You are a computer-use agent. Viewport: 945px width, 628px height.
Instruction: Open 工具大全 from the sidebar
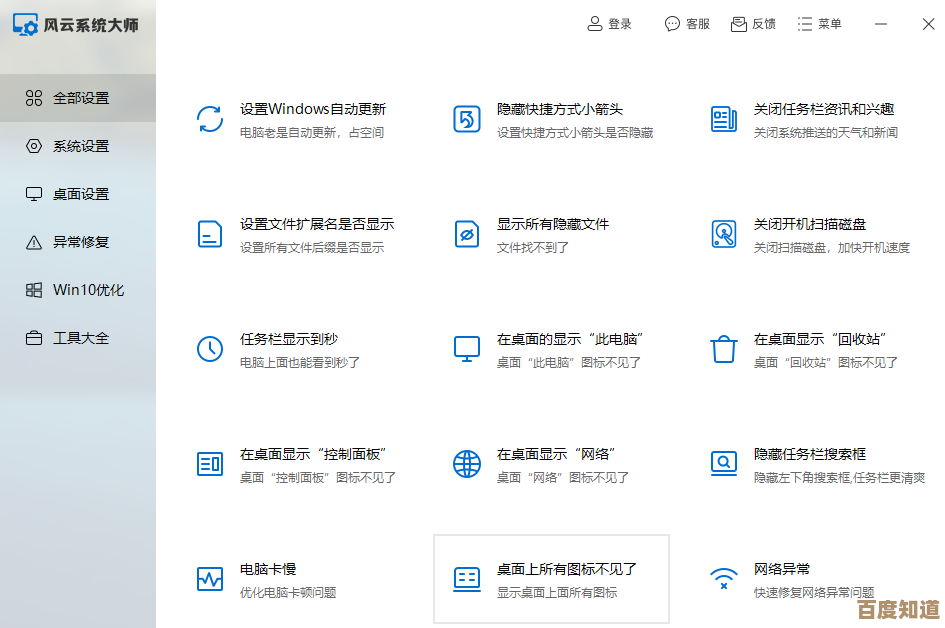pyautogui.click(x=80, y=338)
